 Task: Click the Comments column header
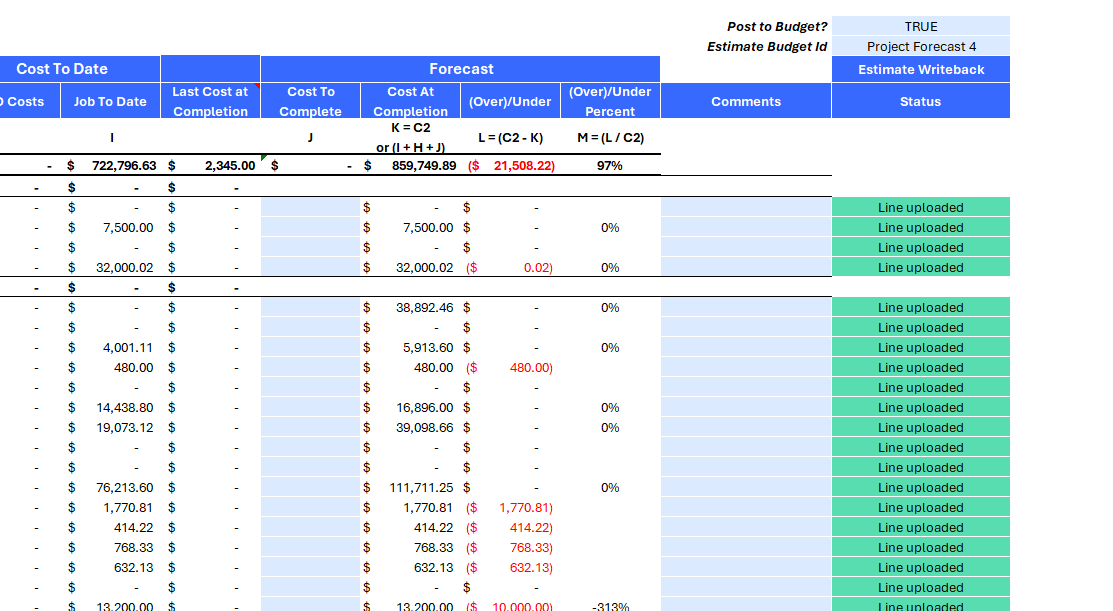746,101
